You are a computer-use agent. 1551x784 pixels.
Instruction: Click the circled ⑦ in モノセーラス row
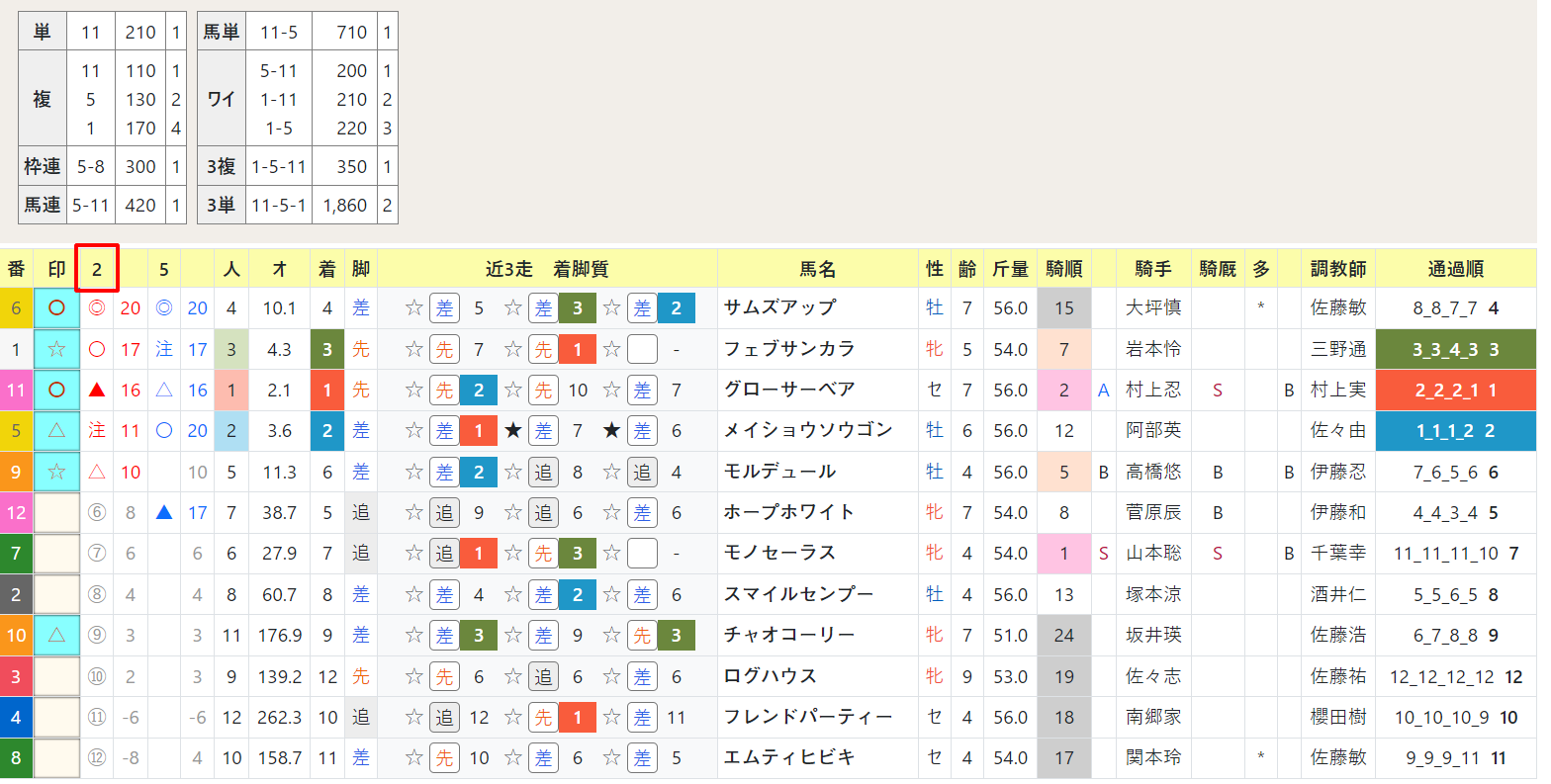[97, 554]
